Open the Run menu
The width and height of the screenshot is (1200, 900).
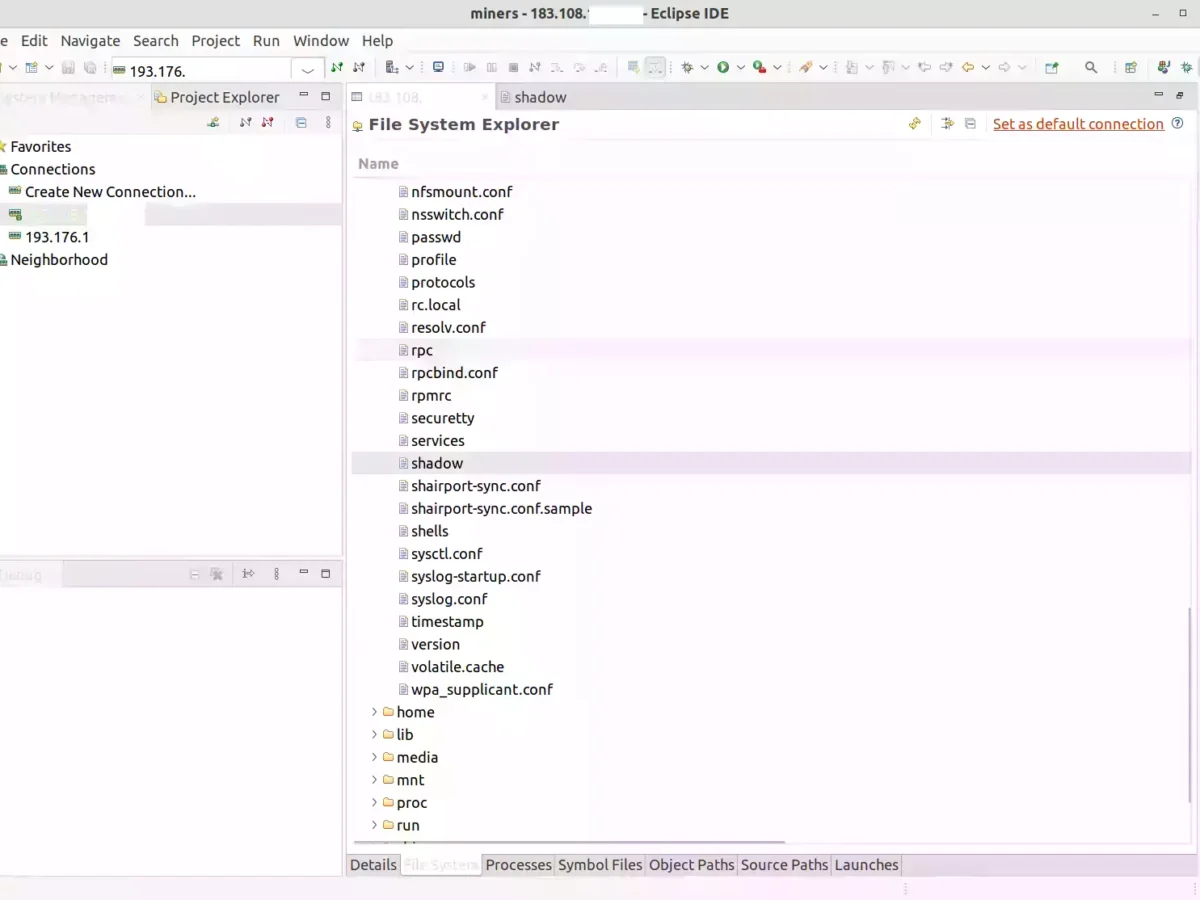click(x=266, y=41)
